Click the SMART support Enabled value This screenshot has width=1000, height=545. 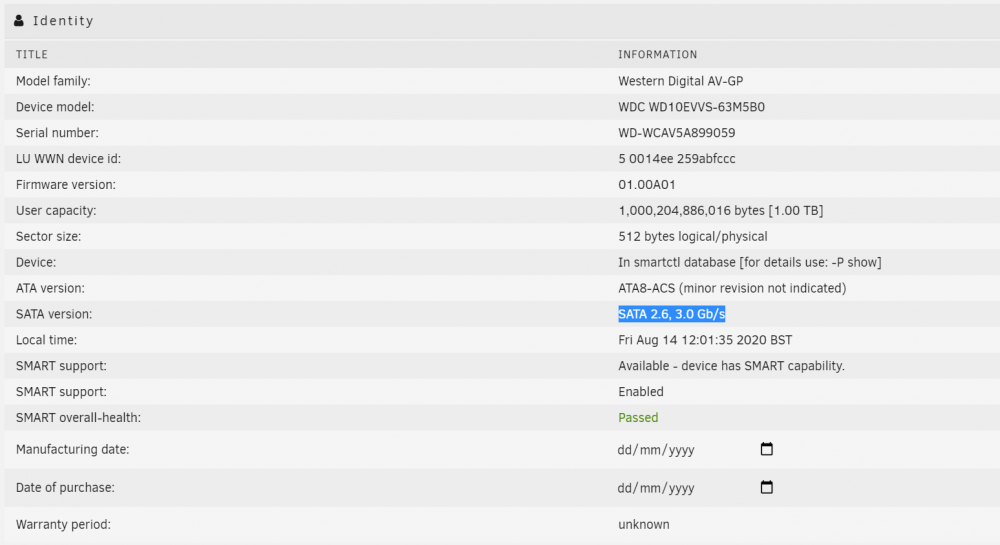tap(641, 392)
